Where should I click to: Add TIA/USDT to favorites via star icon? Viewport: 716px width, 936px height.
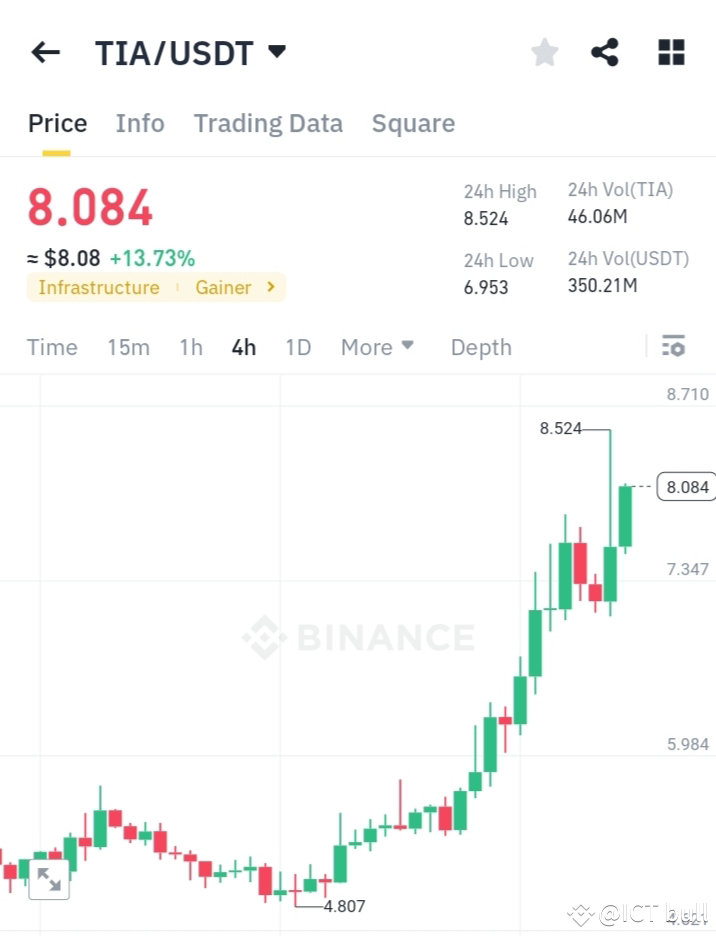544,52
